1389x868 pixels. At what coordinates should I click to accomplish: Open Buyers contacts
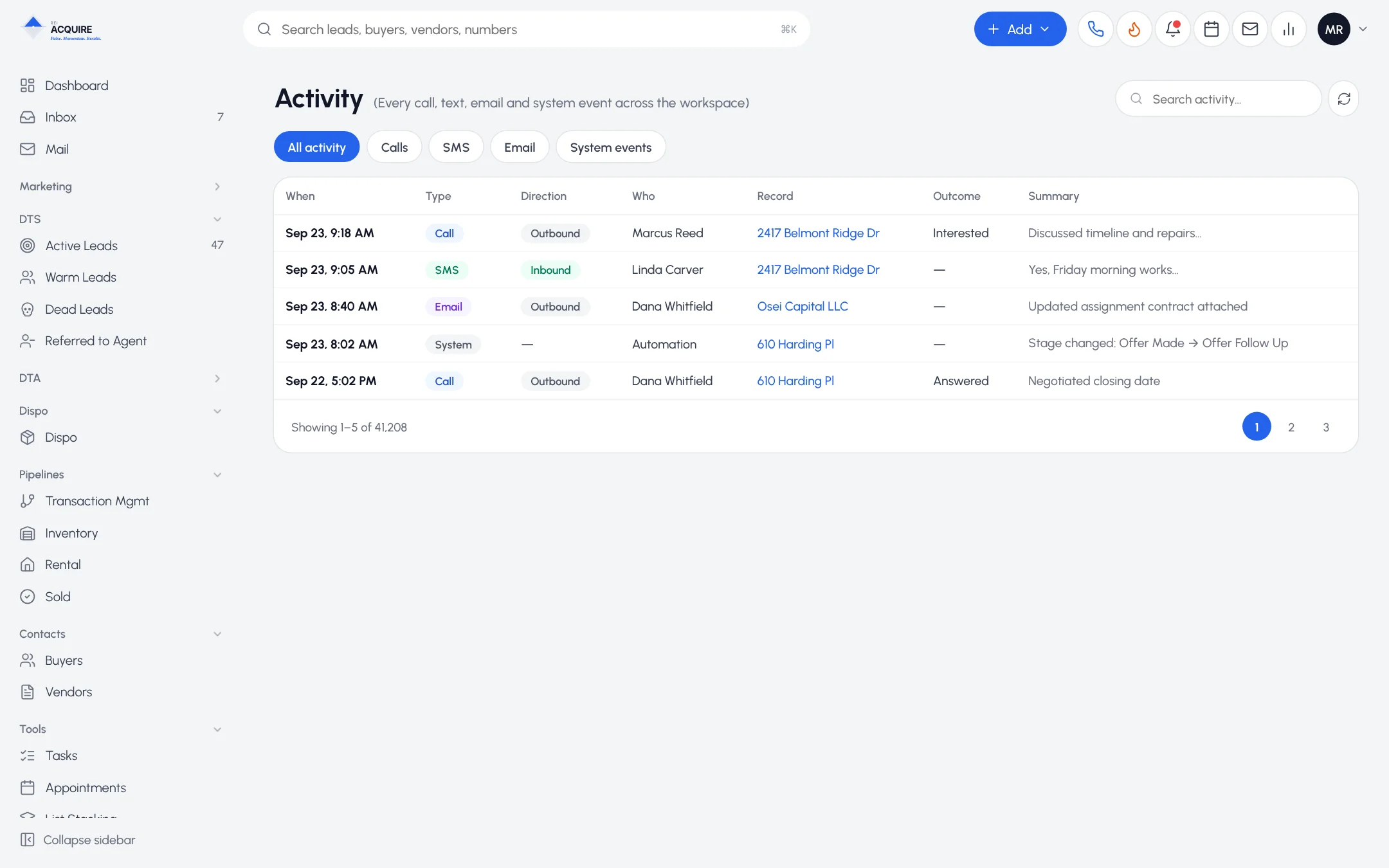pyautogui.click(x=120, y=660)
